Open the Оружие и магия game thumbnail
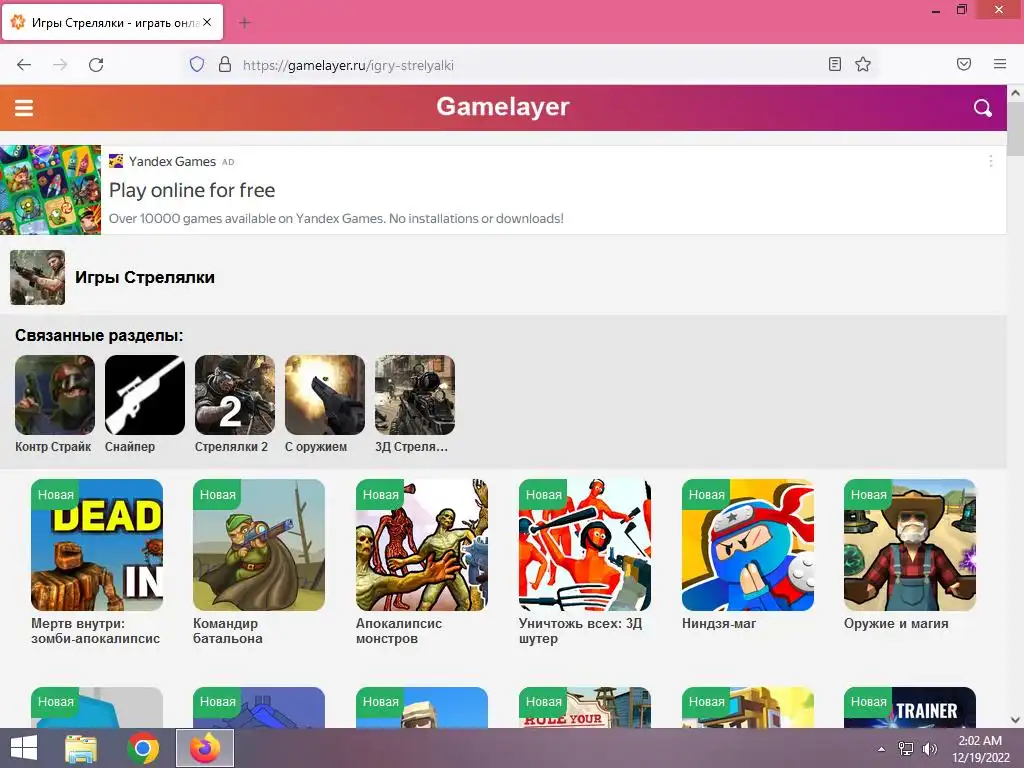 coord(910,545)
